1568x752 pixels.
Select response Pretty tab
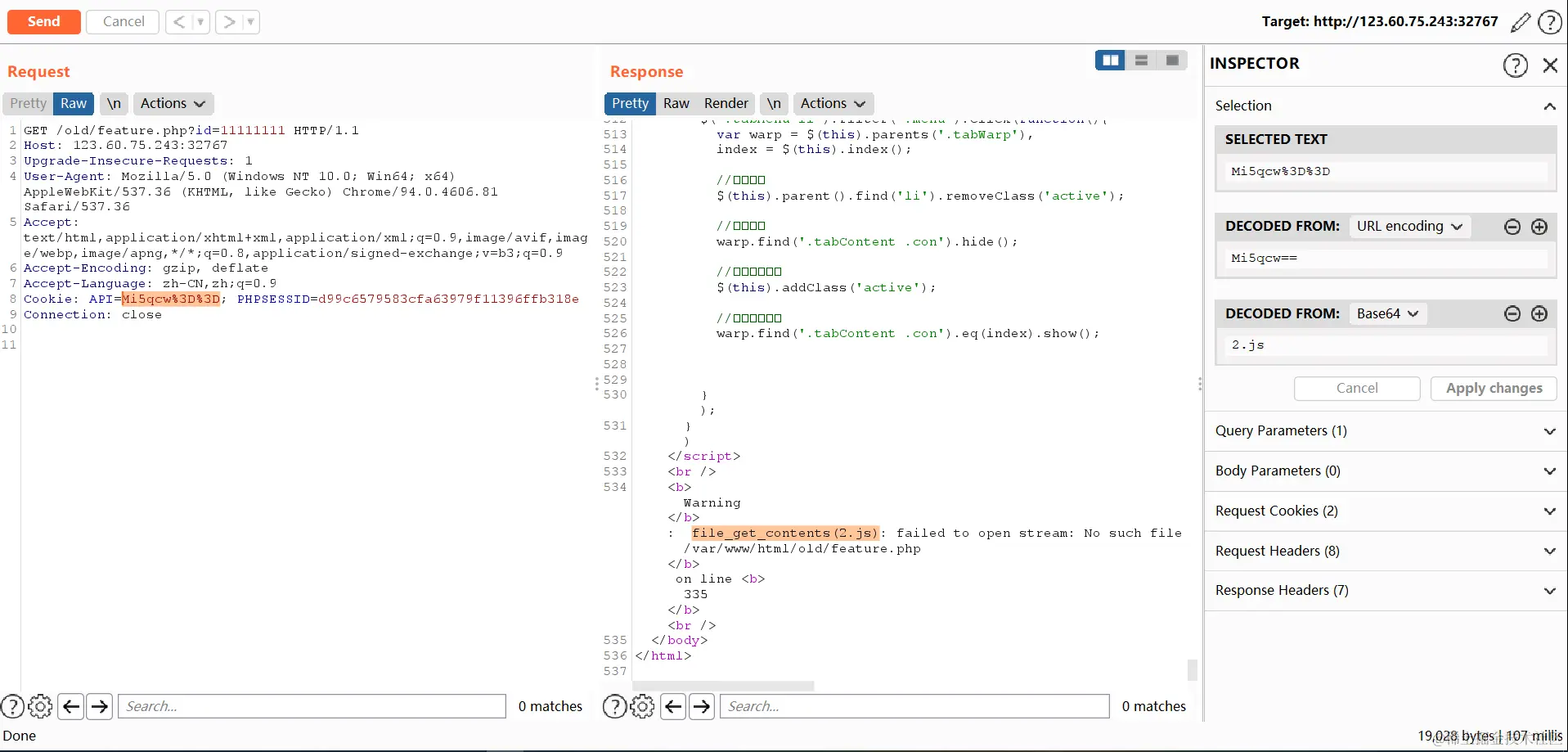click(x=630, y=104)
